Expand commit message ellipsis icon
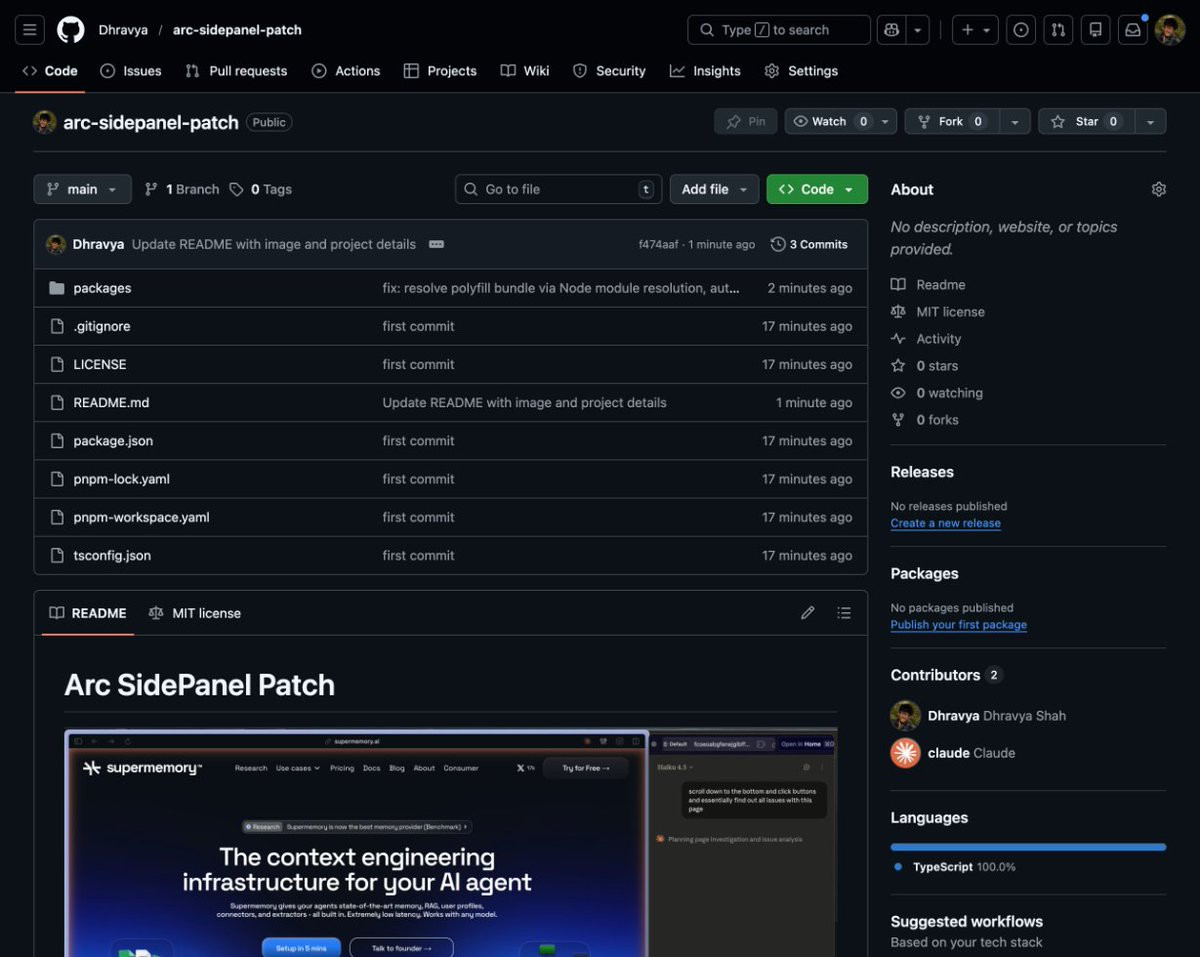Image resolution: width=1200 pixels, height=957 pixels. [x=436, y=244]
